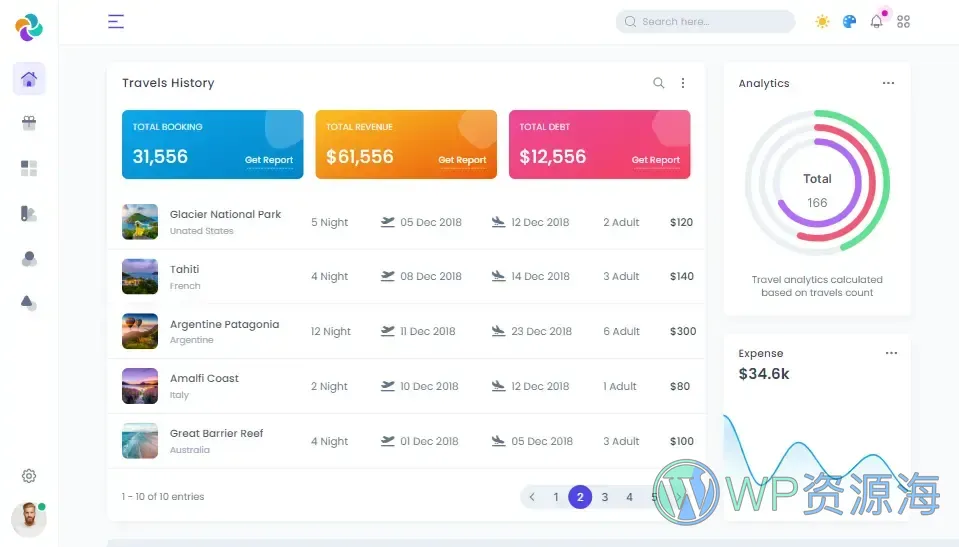The image size is (959, 547).
Task: Open the dashboard grid sidebar icon
Action: point(29,168)
